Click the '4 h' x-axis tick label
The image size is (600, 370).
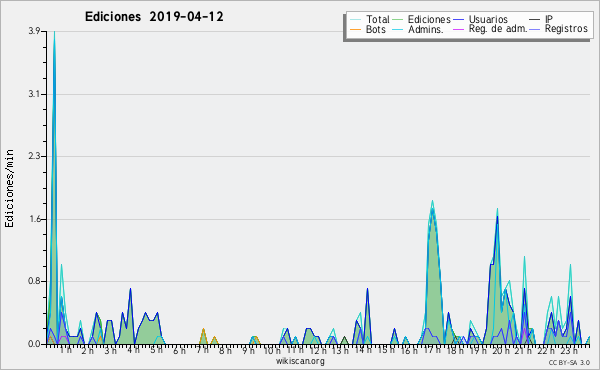pyautogui.click(x=134, y=350)
